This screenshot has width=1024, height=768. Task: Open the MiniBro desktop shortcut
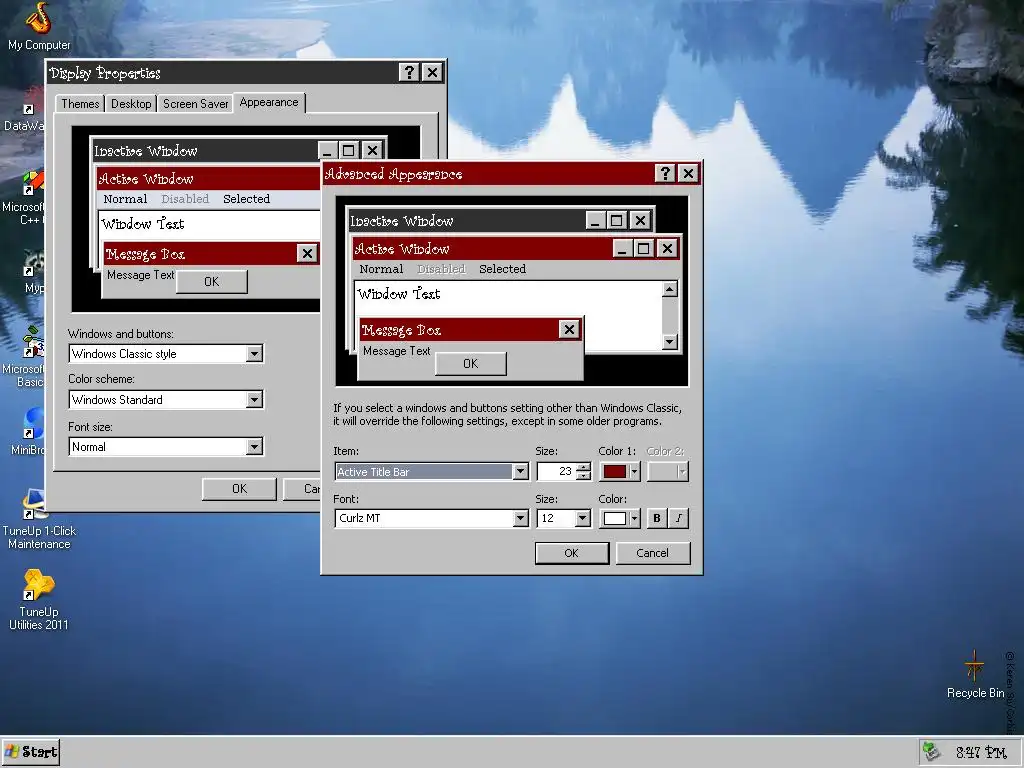[x=28, y=431]
